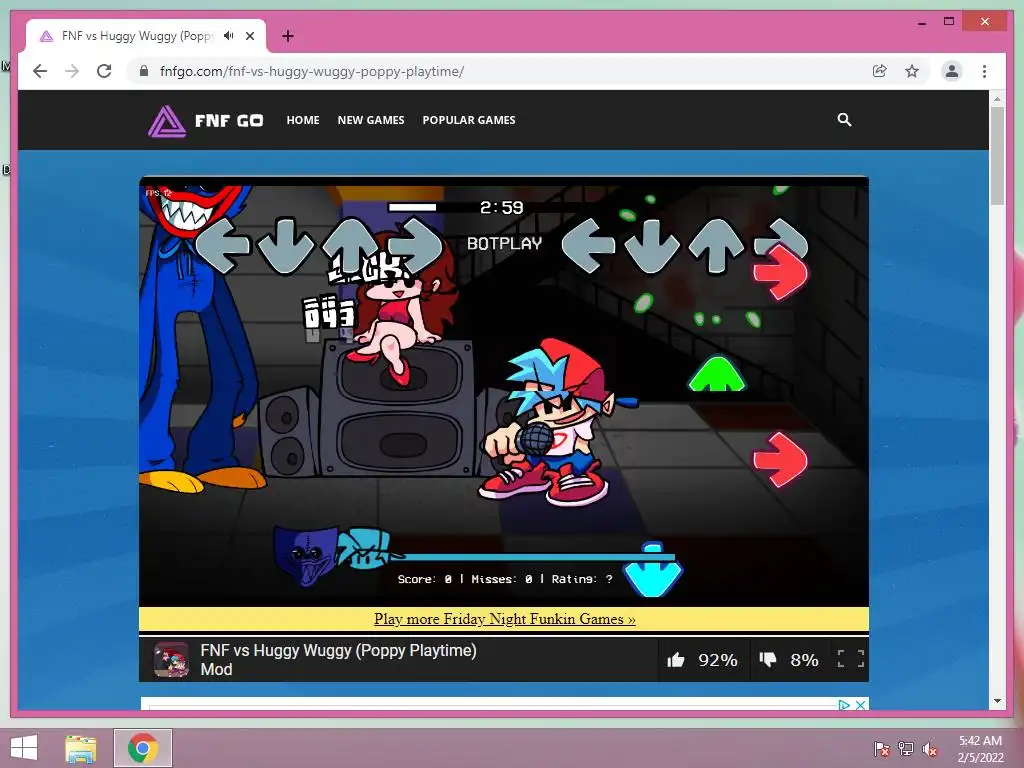Click the browser forward arrow
The height and width of the screenshot is (768, 1024).
72,71
